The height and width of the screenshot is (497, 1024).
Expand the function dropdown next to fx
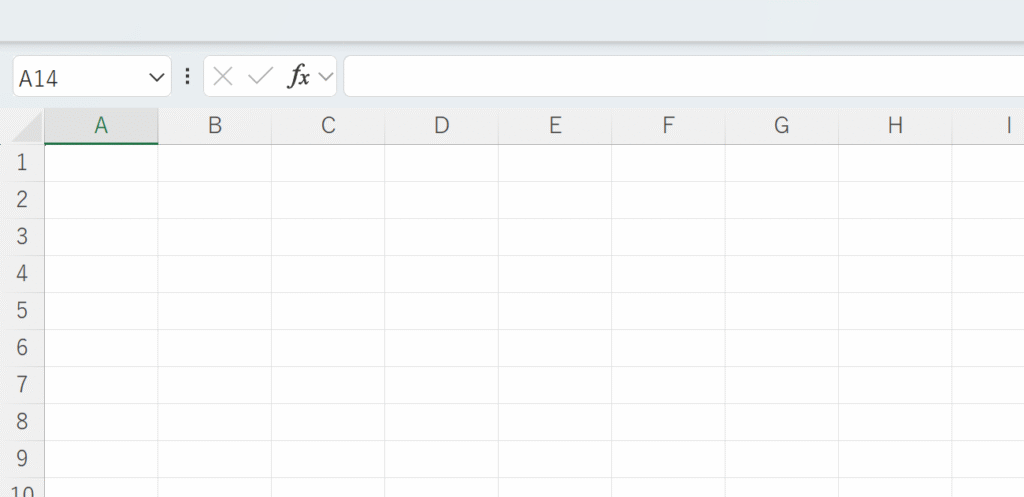[x=326, y=77]
